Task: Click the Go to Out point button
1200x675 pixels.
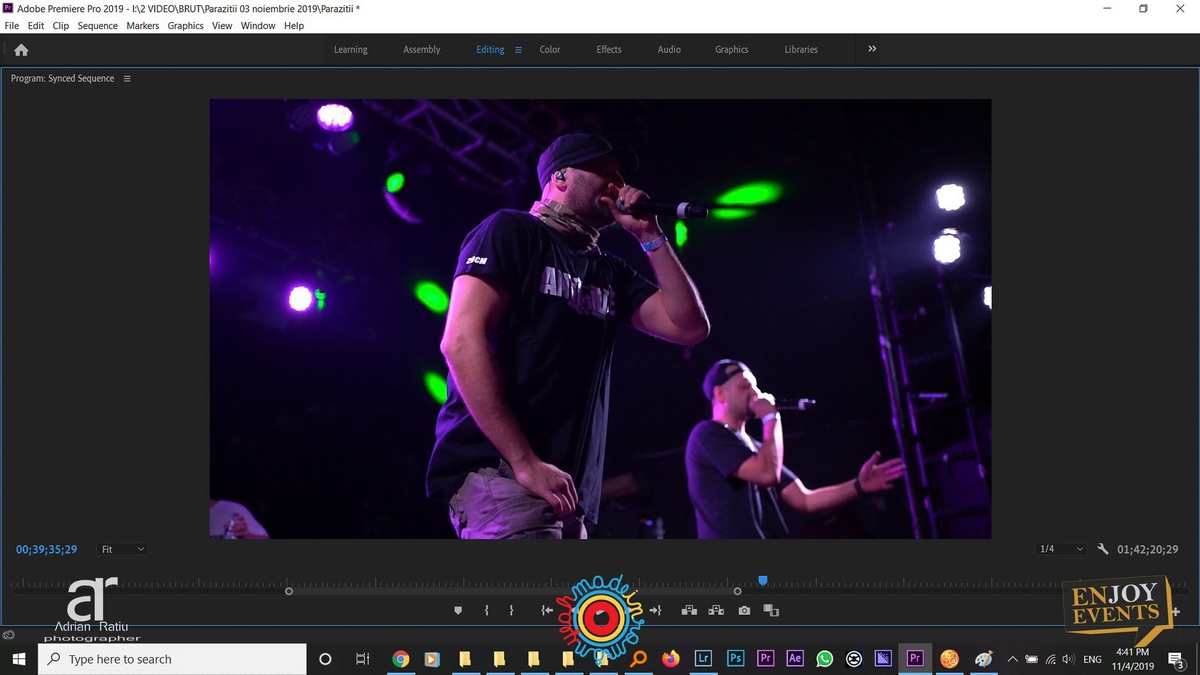Action: coord(655,610)
